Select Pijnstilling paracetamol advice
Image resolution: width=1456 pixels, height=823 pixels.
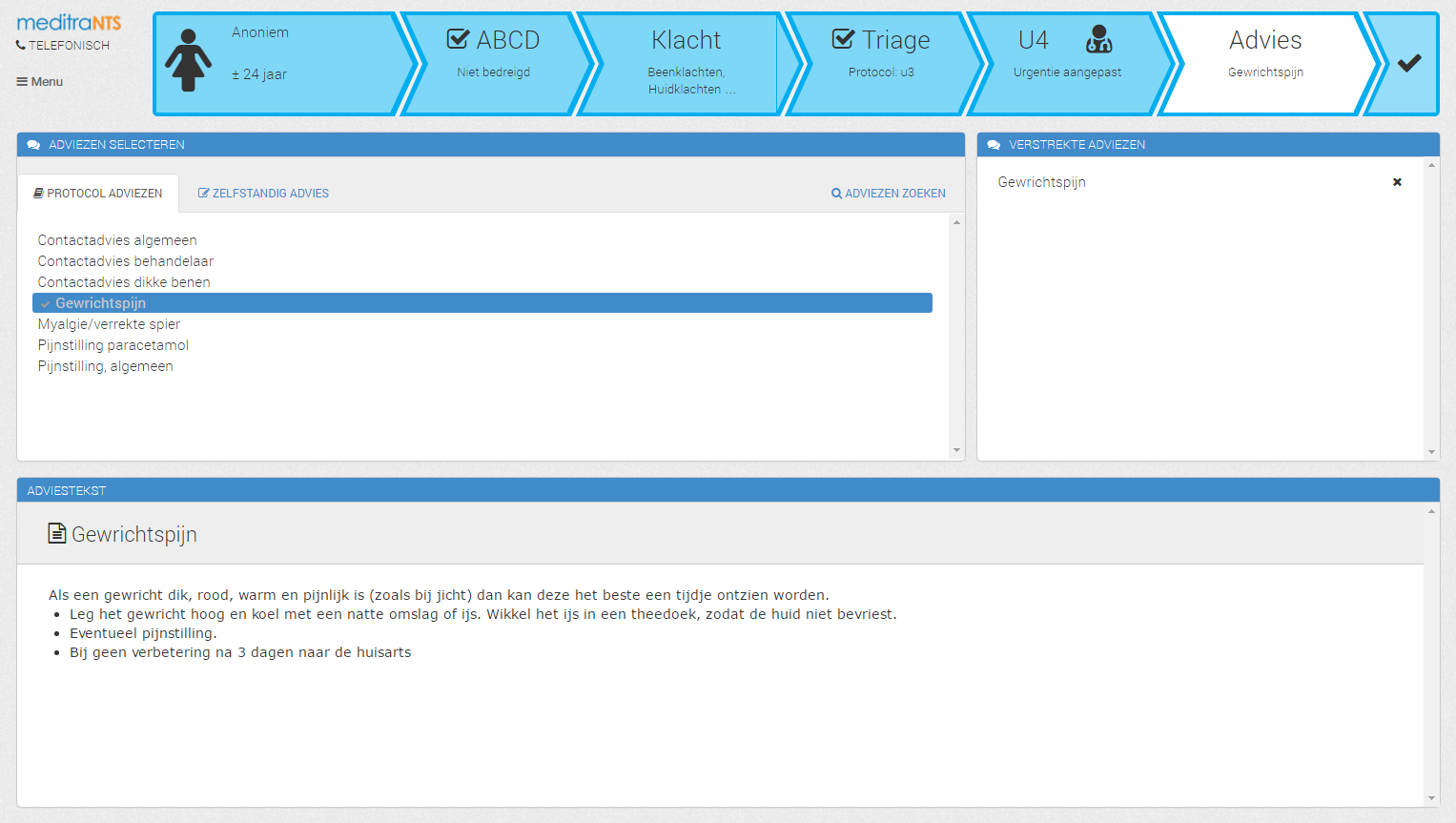click(113, 345)
